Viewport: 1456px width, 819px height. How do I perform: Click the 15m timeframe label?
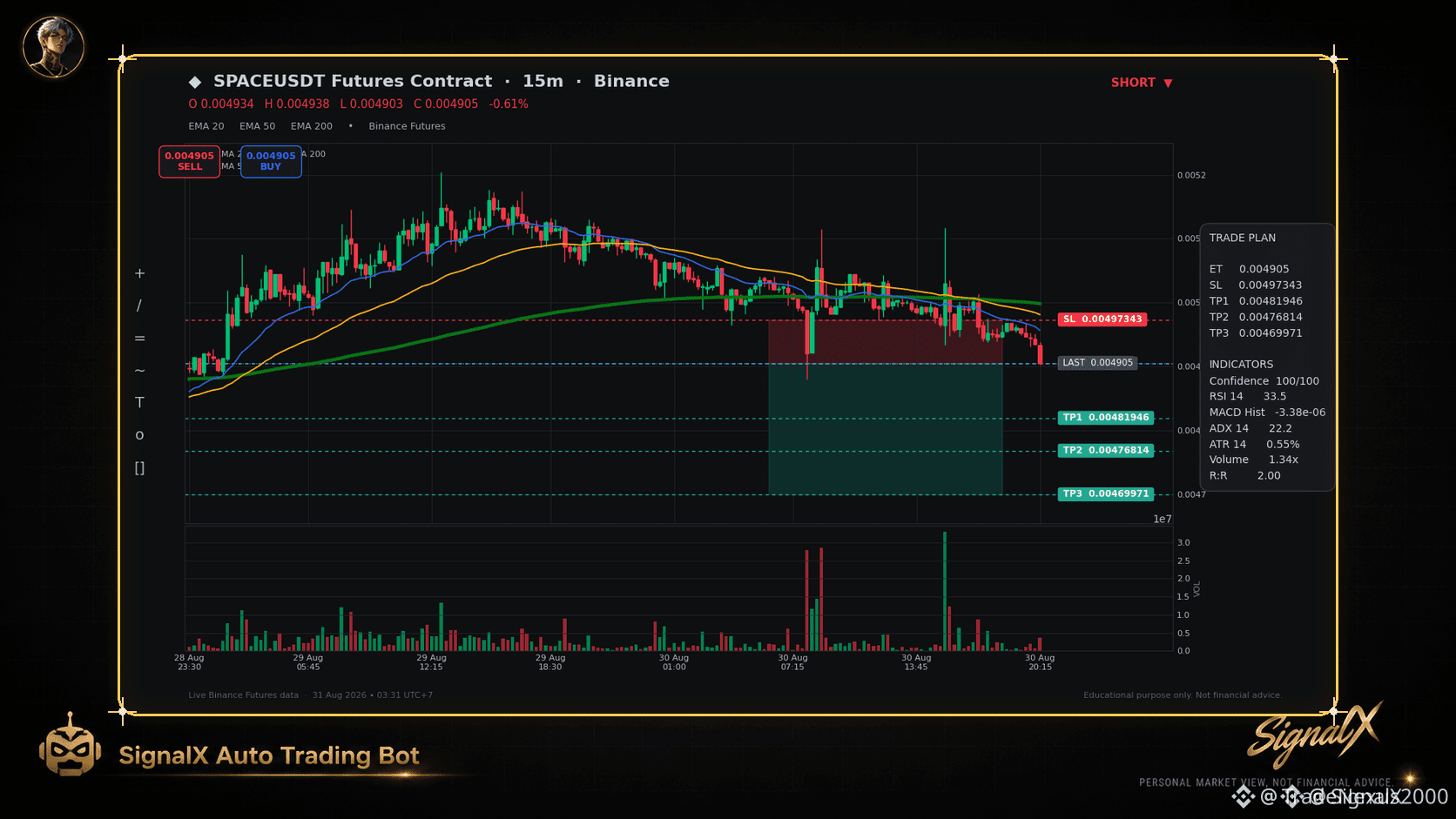pos(543,81)
